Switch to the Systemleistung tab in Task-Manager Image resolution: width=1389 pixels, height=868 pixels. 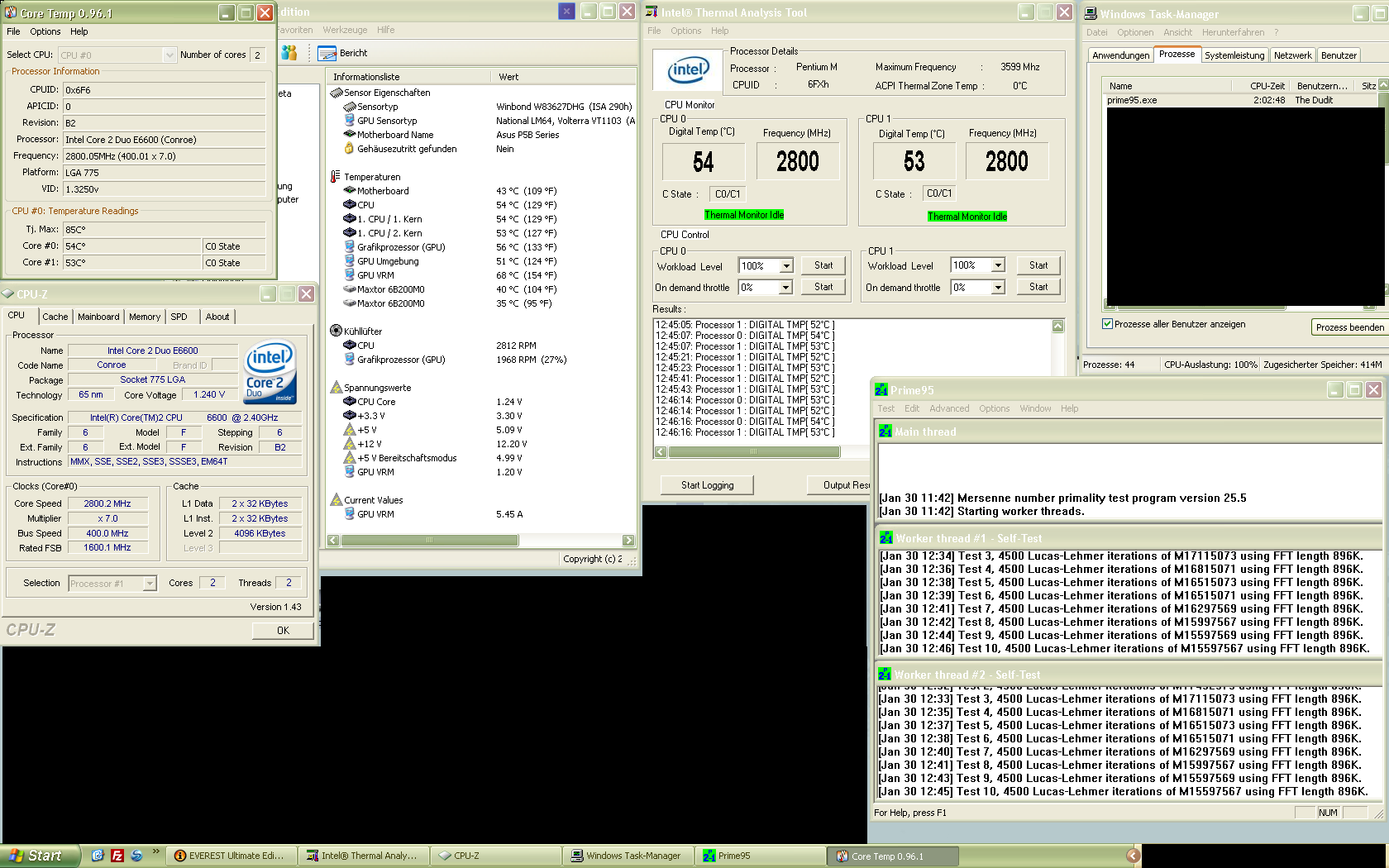point(1234,55)
